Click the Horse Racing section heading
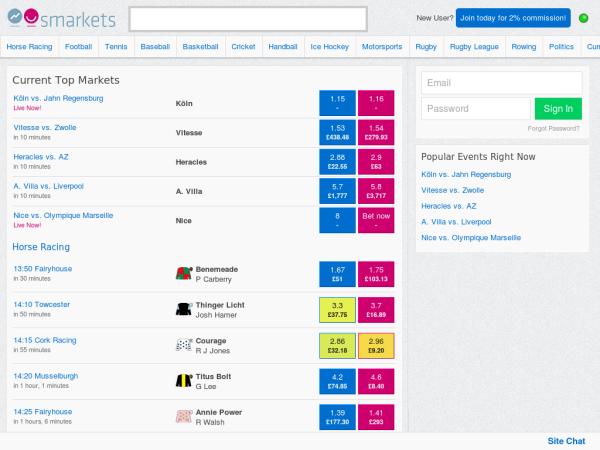Screen dimensions: 600x450 coord(41,247)
